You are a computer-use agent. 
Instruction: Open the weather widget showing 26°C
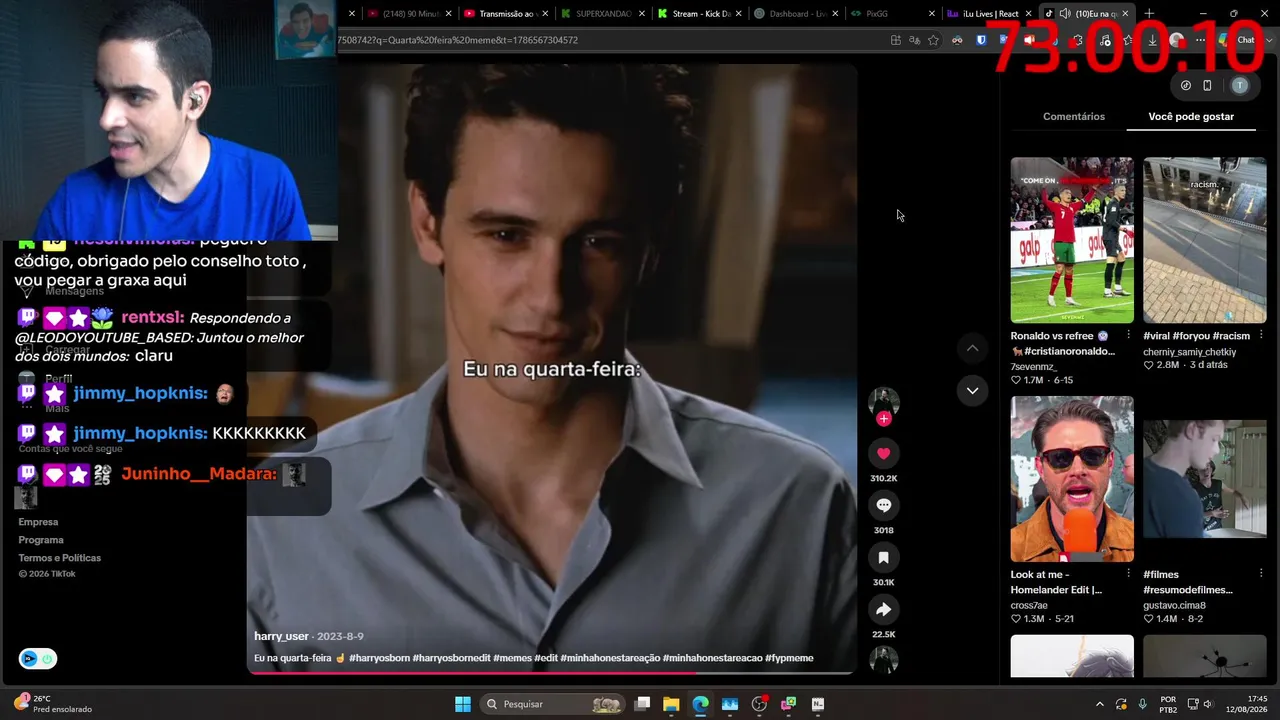[55, 704]
